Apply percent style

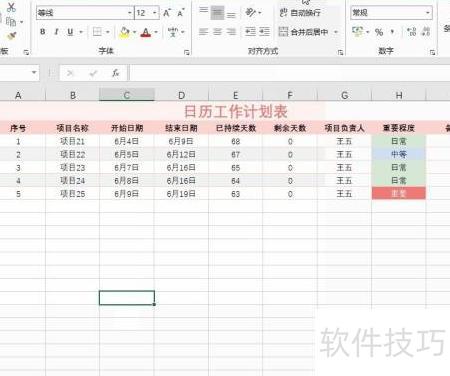tap(379, 32)
